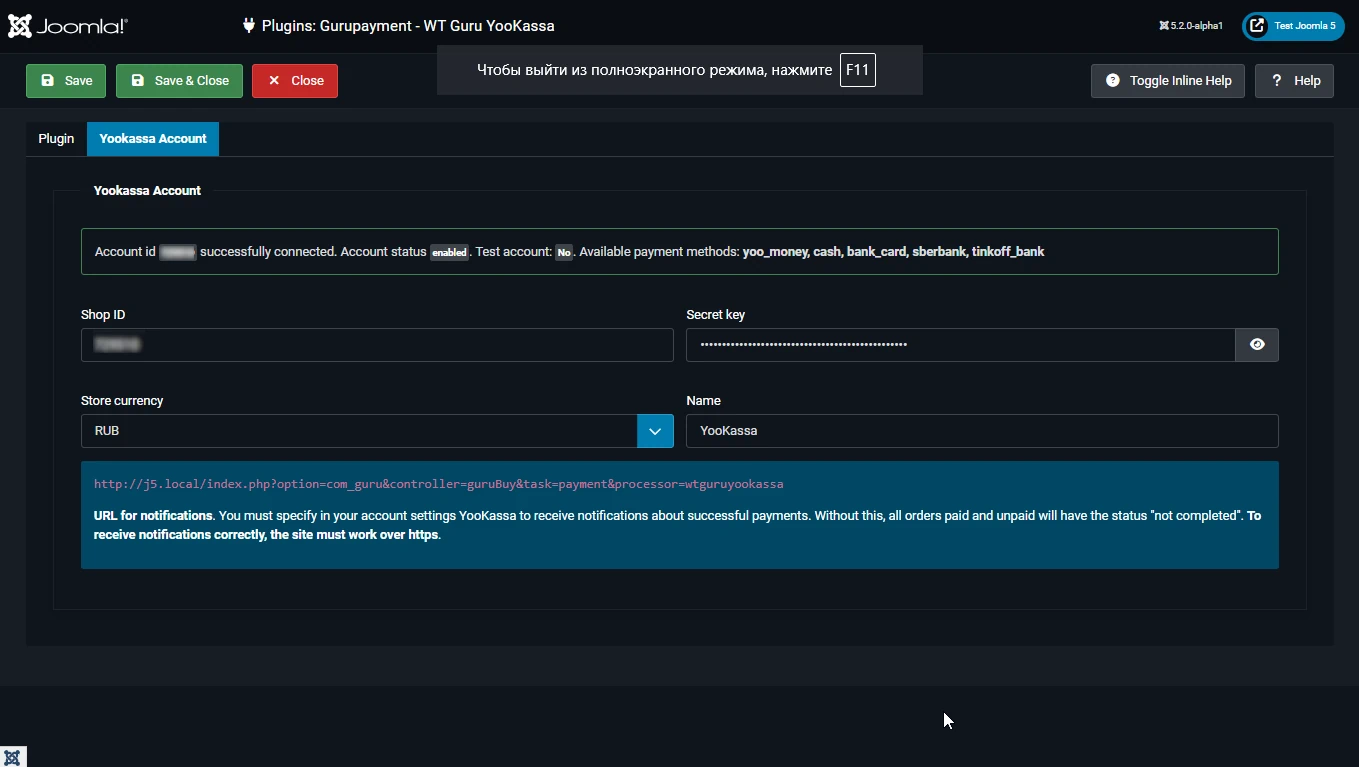Click the 'Store currency' label
This screenshot has height=767, width=1359.
122,401
